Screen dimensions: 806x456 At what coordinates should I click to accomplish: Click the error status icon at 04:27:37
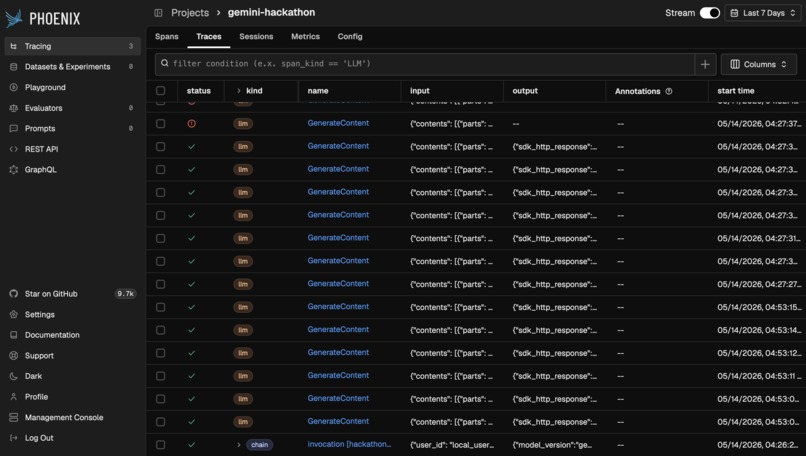point(192,123)
